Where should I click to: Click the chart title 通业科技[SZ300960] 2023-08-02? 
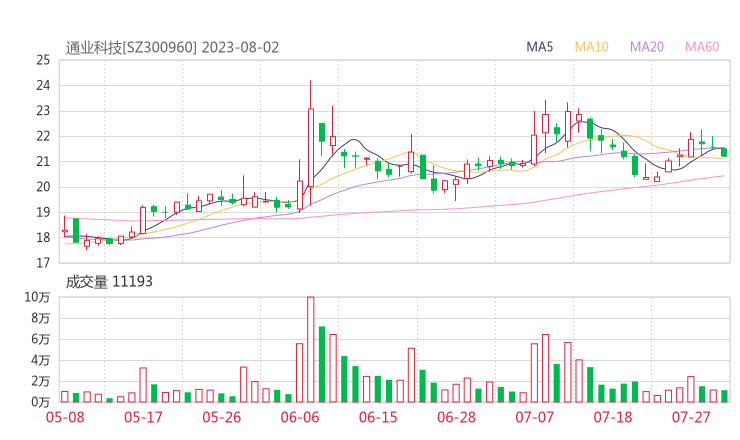point(172,48)
